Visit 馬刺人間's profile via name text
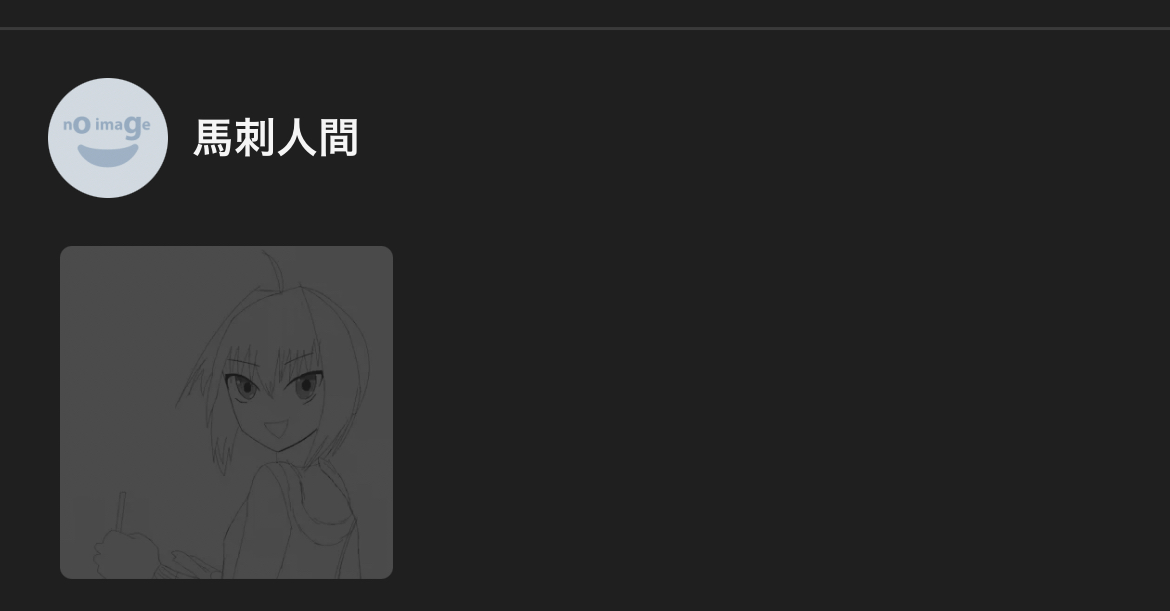 point(276,138)
